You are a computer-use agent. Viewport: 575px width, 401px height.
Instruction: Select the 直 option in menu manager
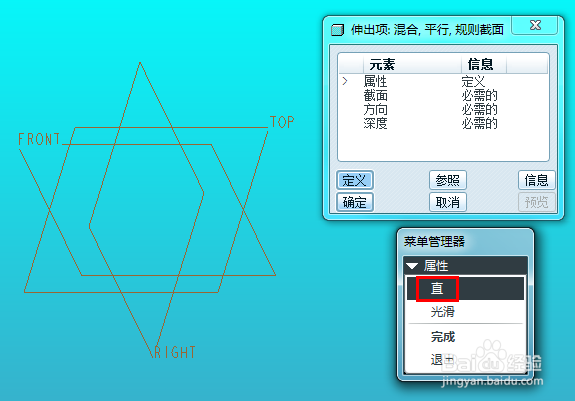point(465,288)
